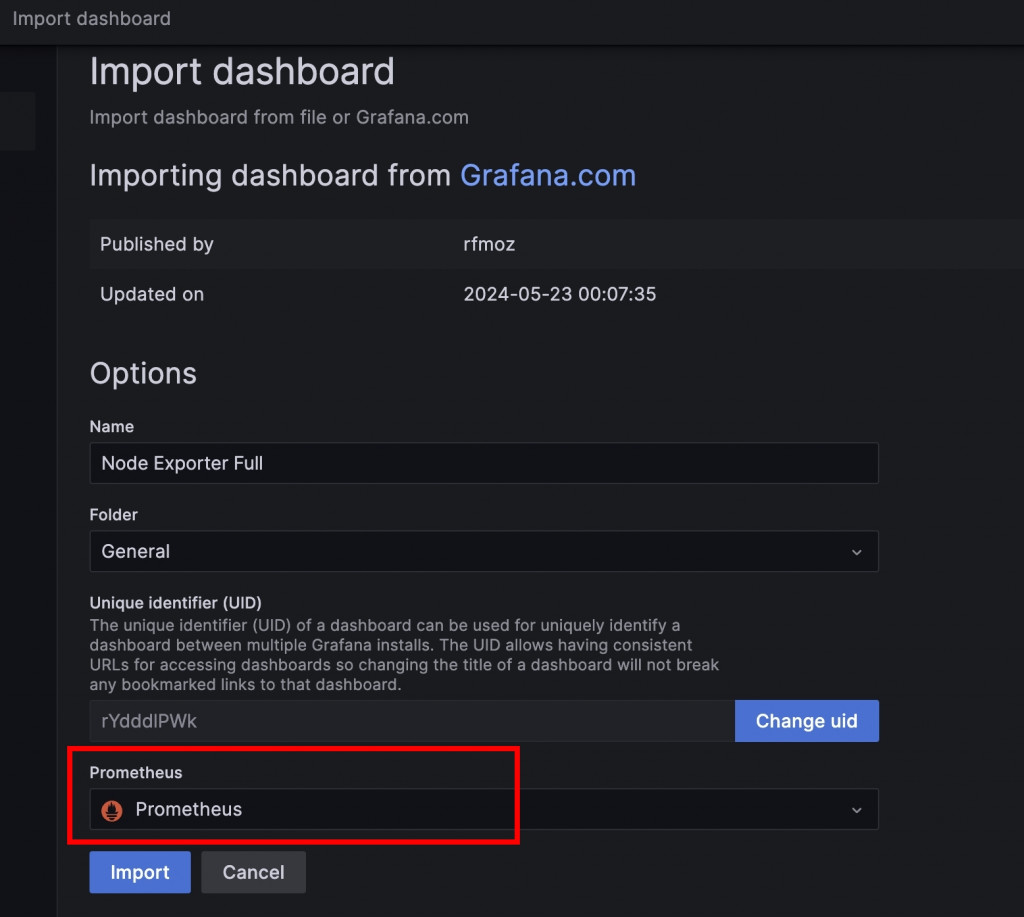Click the Prometheus flame icon
1024x917 pixels.
coord(112,811)
